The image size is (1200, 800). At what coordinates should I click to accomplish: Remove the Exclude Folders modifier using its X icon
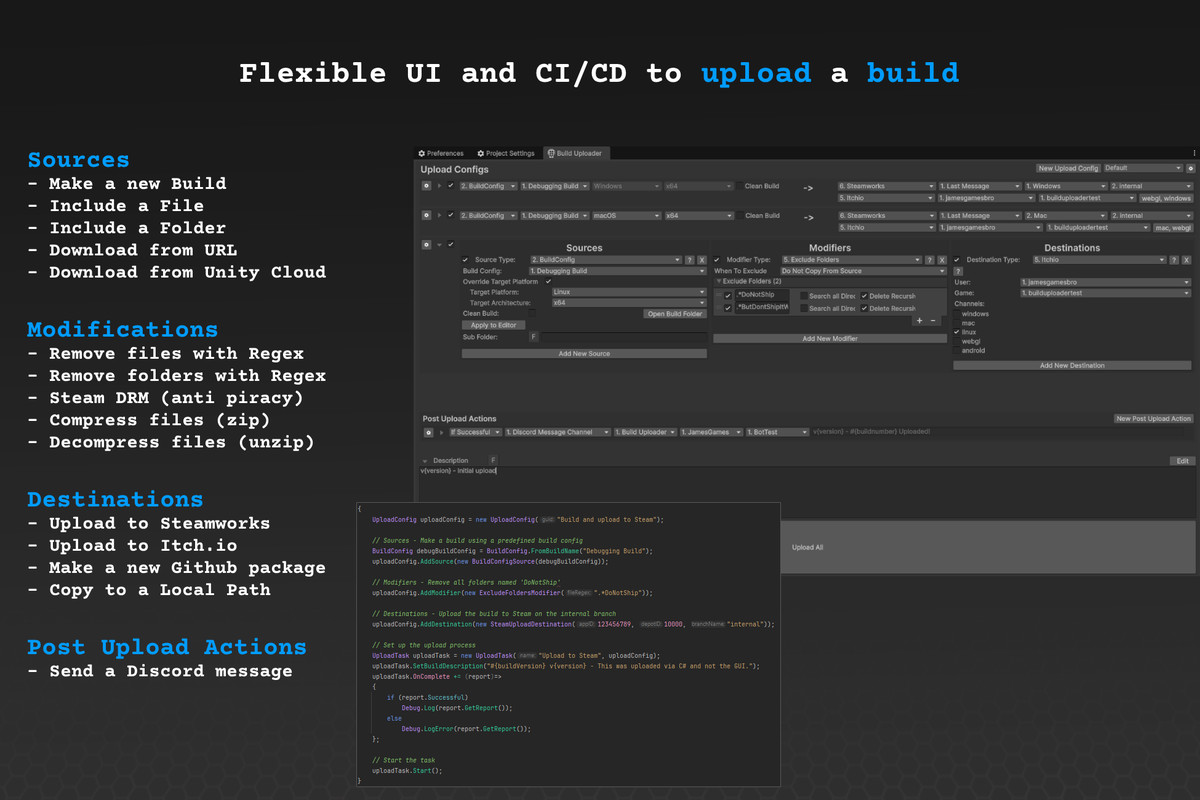coord(941,260)
